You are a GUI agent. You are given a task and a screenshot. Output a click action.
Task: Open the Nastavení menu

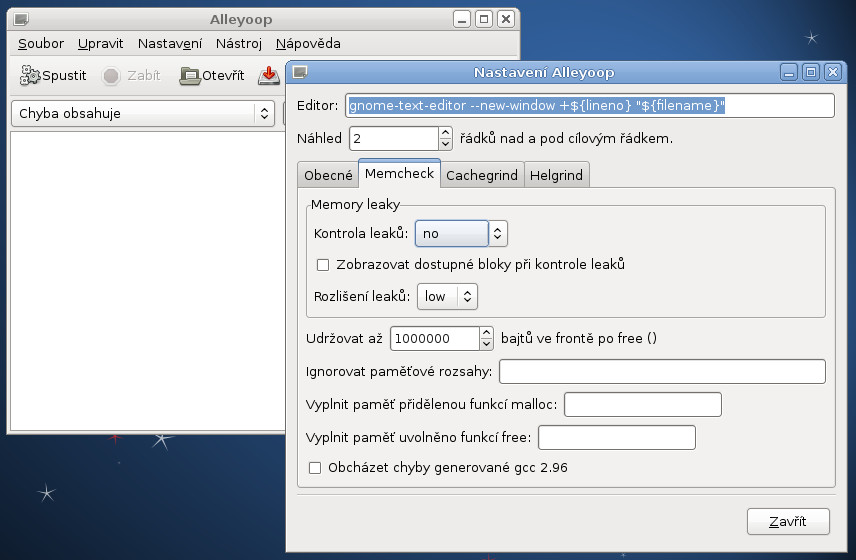(170, 44)
